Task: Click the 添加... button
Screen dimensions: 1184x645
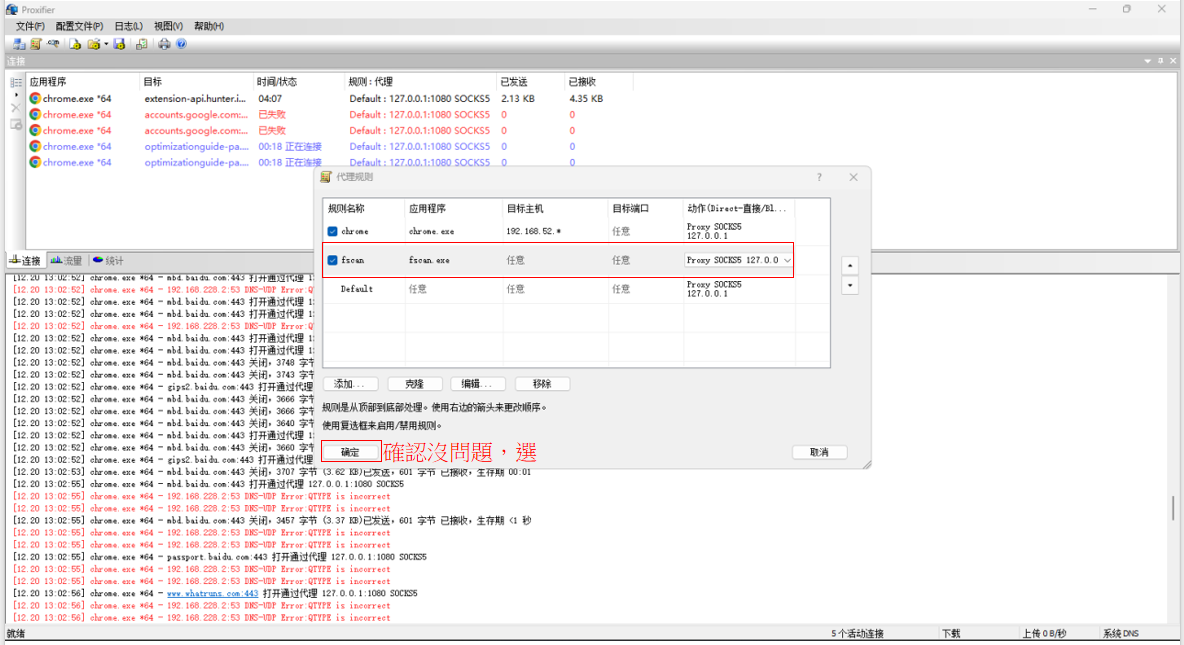Action: coord(350,384)
